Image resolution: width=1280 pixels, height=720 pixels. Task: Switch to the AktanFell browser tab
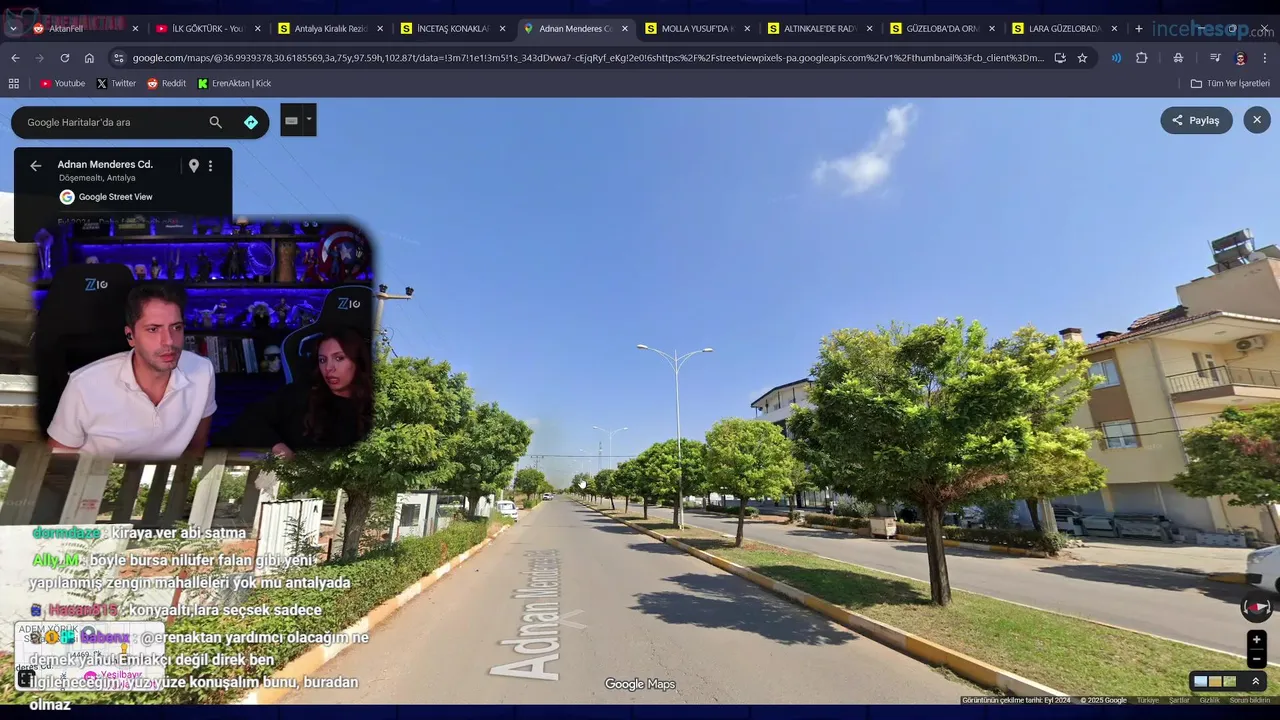coord(85,29)
